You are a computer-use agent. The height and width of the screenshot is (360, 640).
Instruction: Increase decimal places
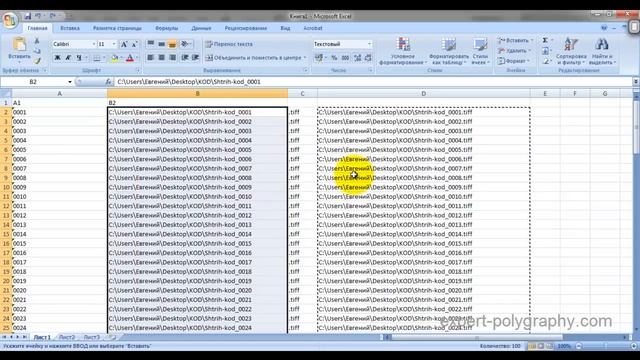pyautogui.click(x=358, y=58)
